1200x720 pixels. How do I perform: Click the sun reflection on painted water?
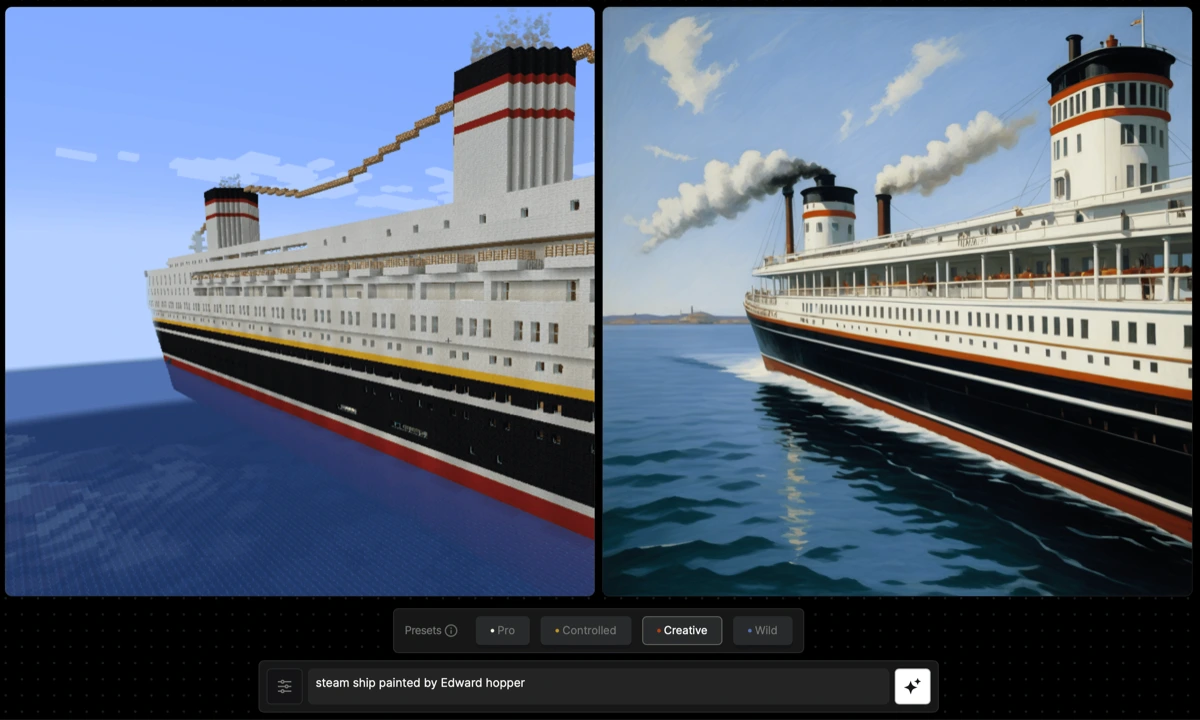795,480
